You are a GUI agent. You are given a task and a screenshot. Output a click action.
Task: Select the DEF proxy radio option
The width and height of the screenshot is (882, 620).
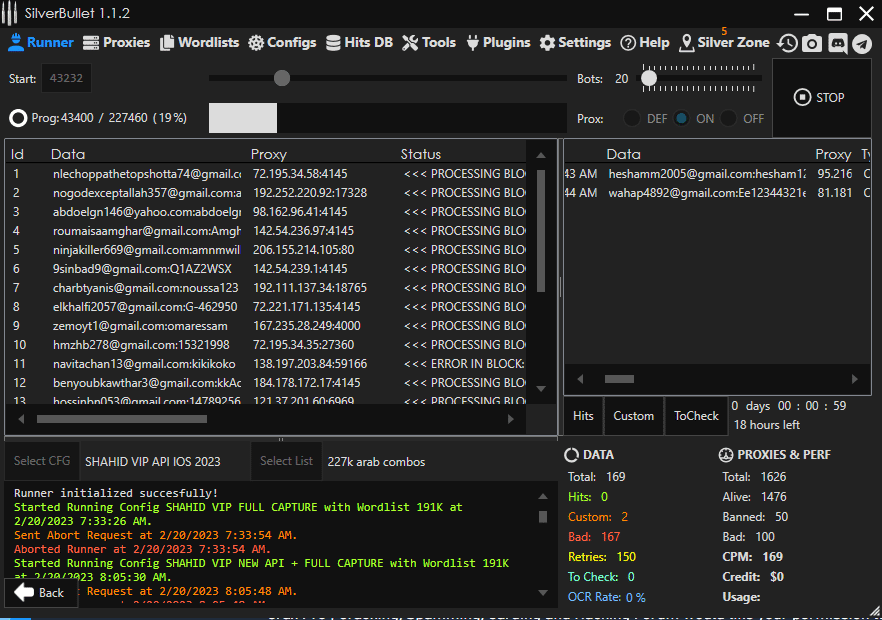pyautogui.click(x=632, y=118)
